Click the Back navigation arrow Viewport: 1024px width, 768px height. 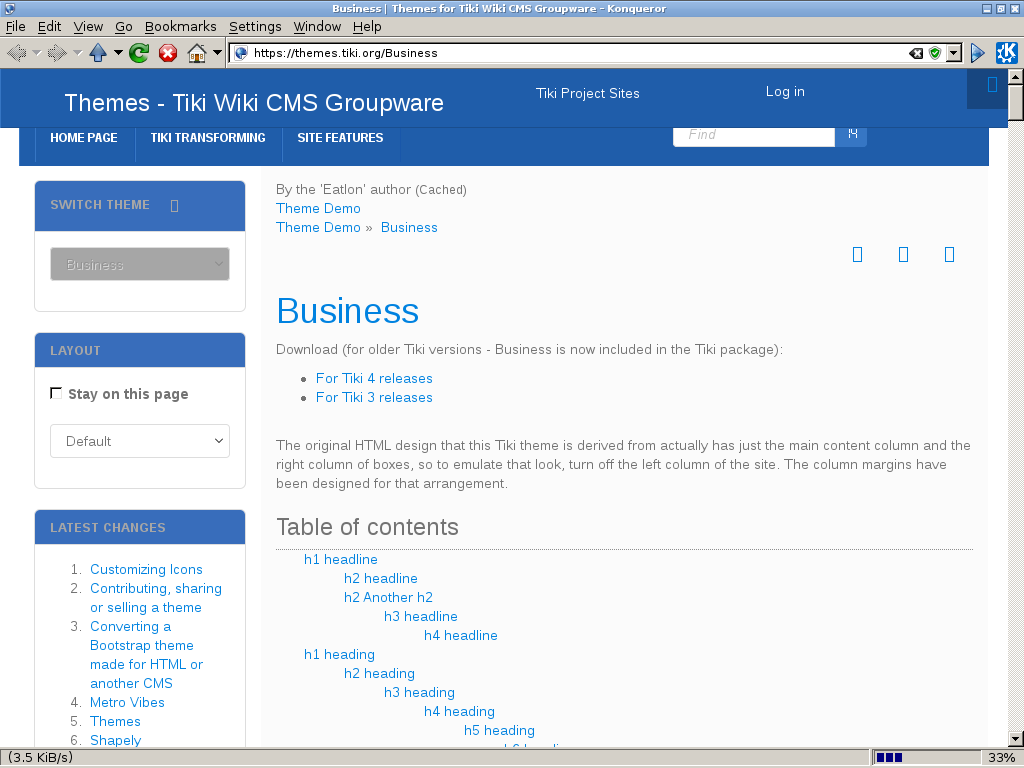(17, 53)
